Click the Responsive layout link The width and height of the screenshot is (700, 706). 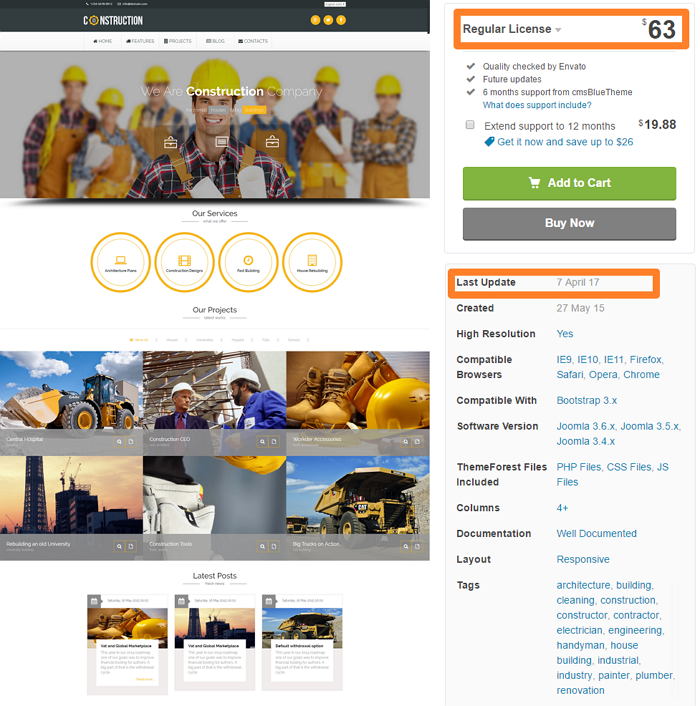coord(583,559)
